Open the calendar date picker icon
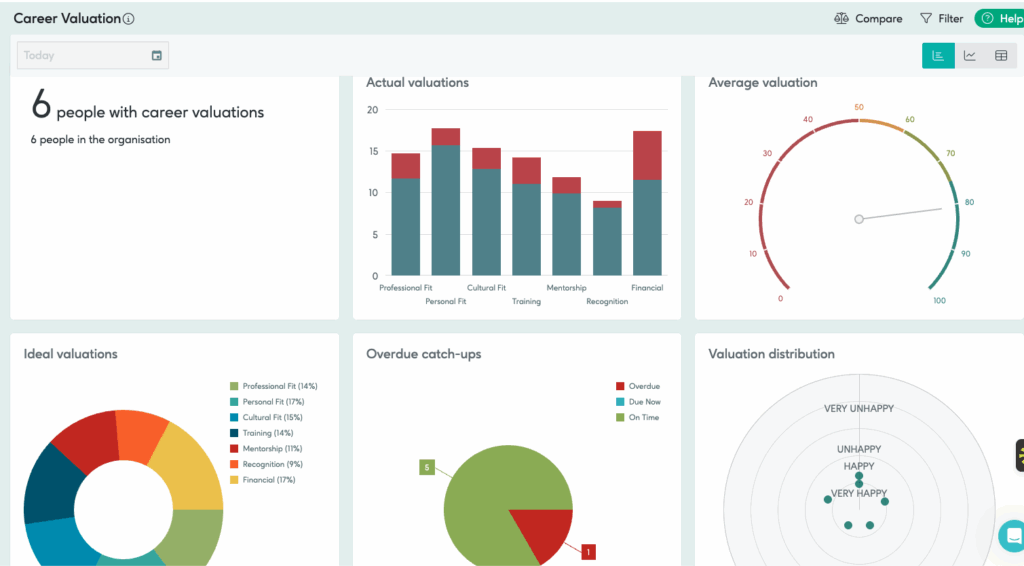Viewport: 1024px width, 566px height. coord(156,56)
